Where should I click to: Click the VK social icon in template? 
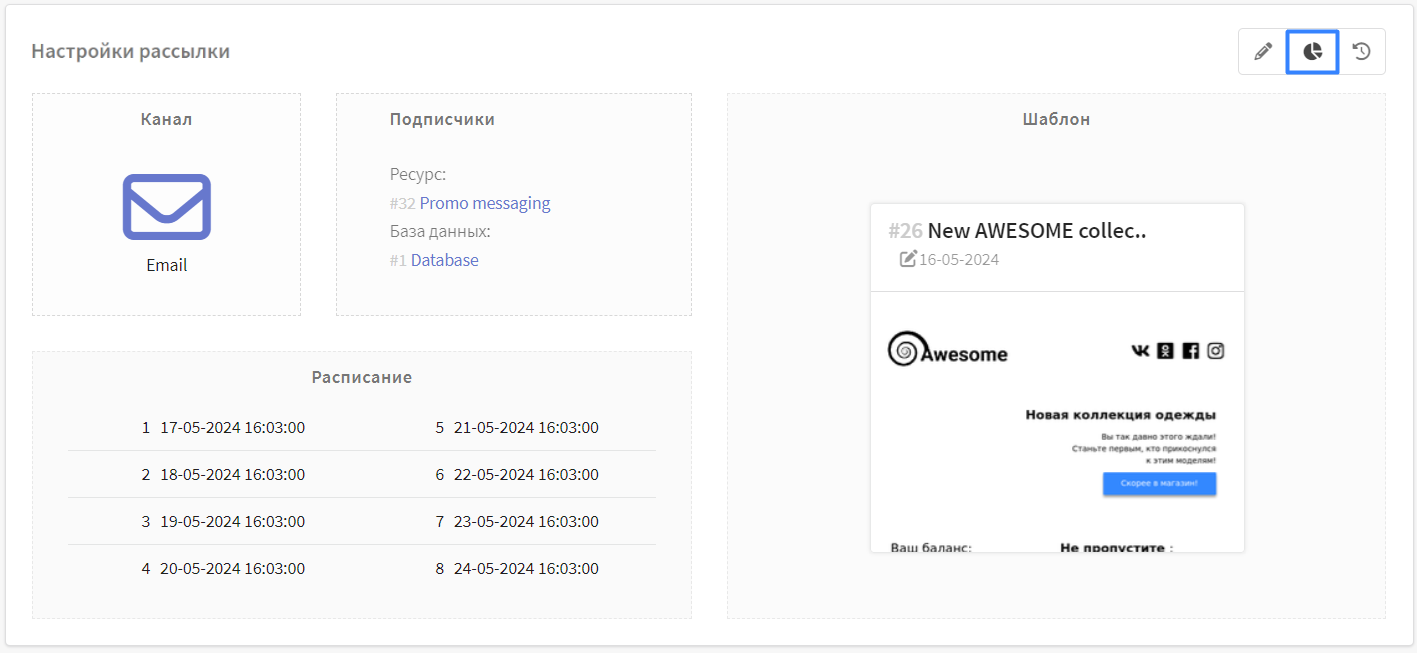coord(1140,351)
